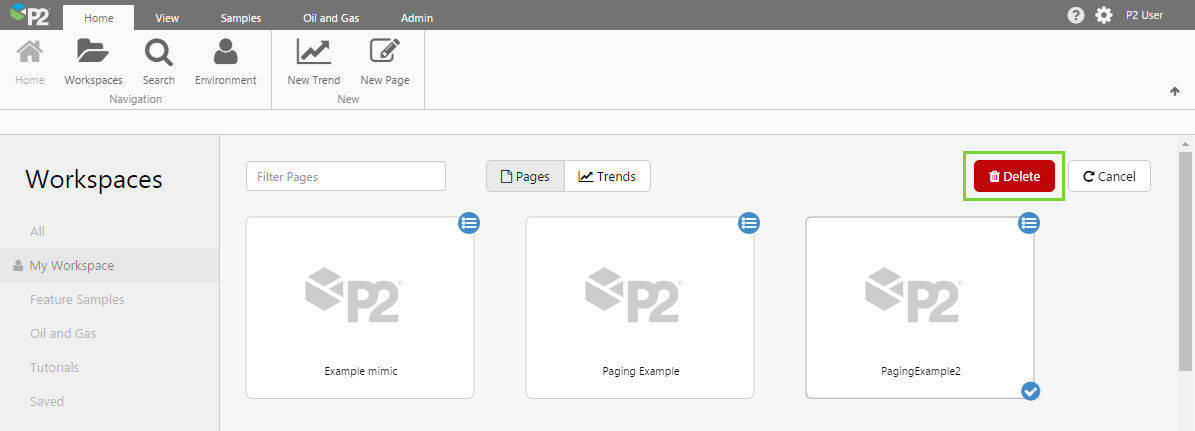The width and height of the screenshot is (1195, 431).
Task: Click the Filter Pages input field
Action: pos(345,176)
